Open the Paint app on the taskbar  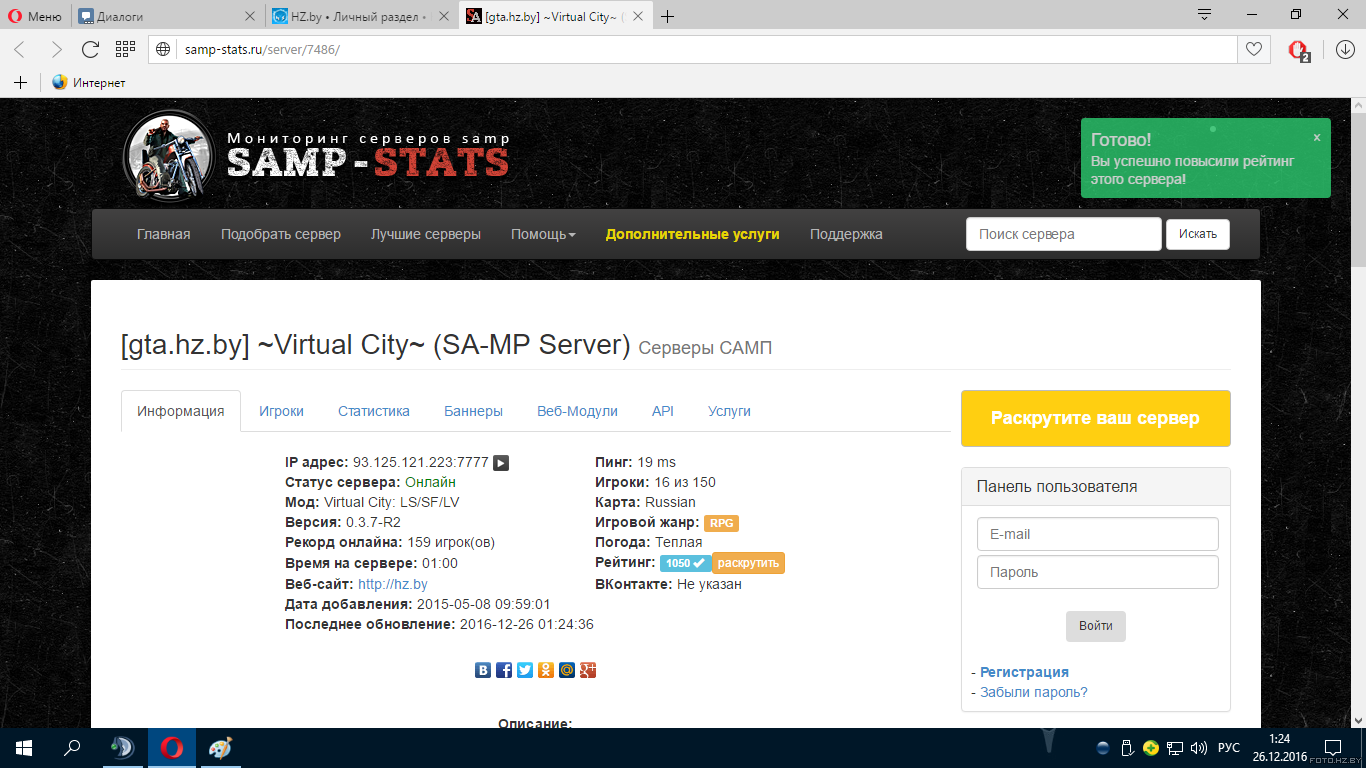click(x=220, y=748)
